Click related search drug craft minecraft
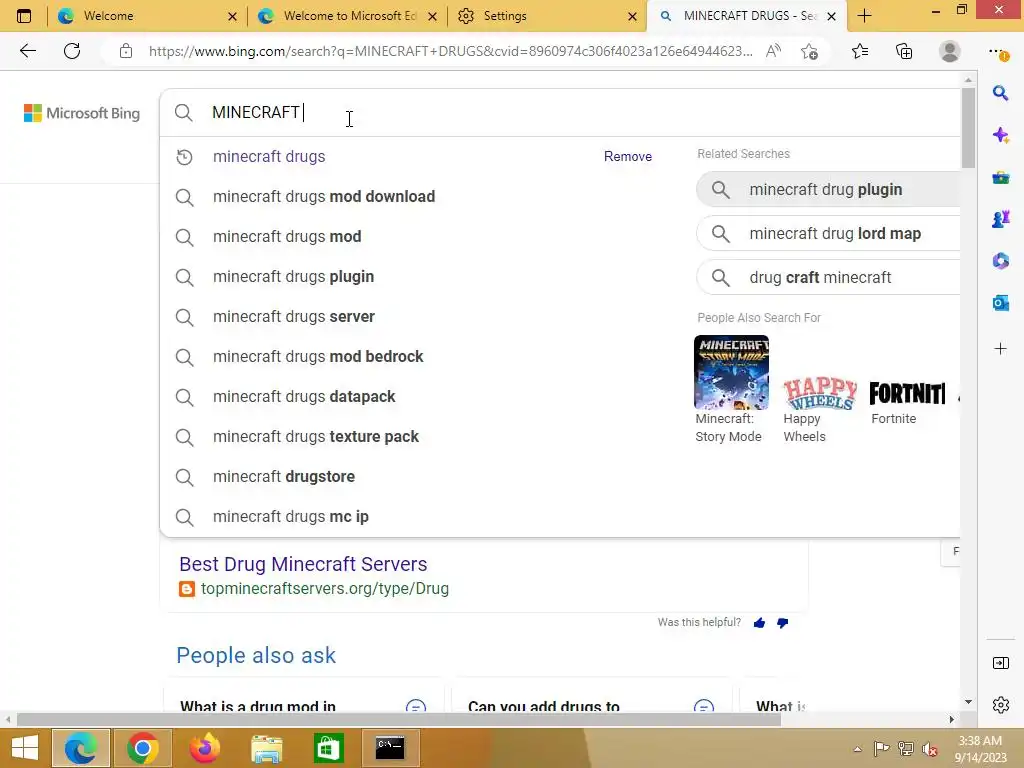 point(828,278)
